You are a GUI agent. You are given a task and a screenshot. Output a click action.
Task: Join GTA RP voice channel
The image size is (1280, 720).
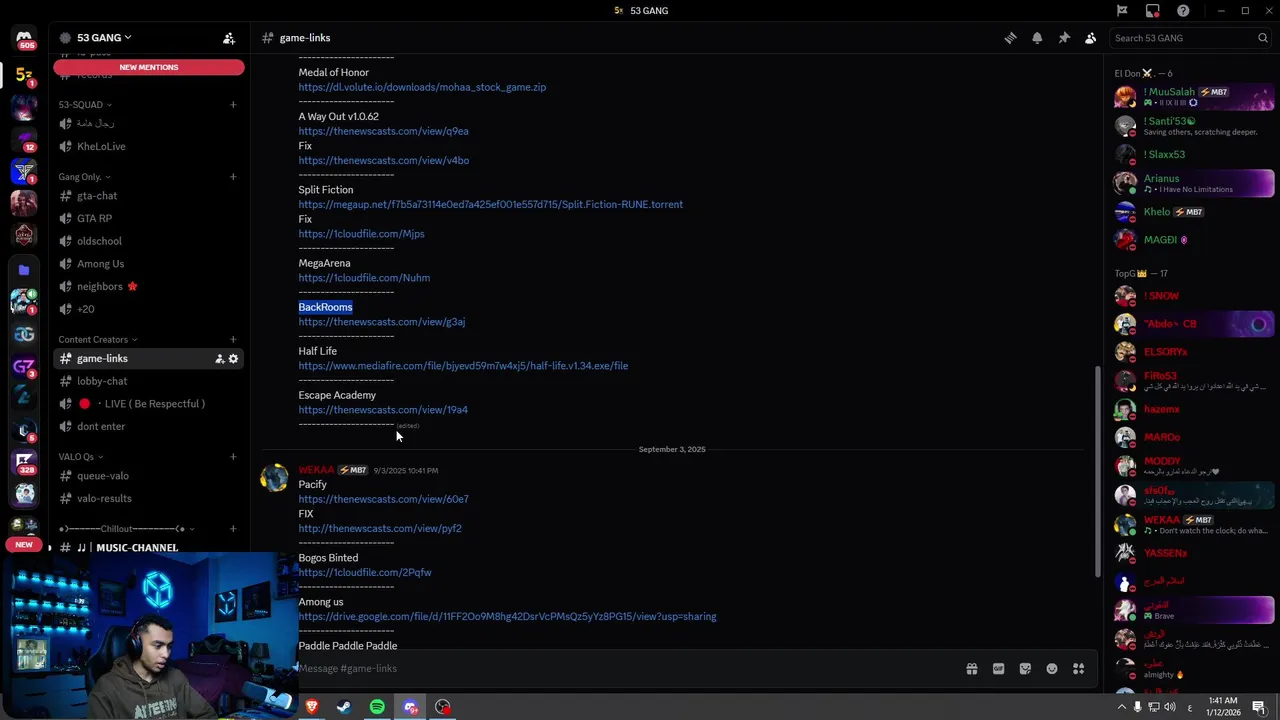coord(148,219)
